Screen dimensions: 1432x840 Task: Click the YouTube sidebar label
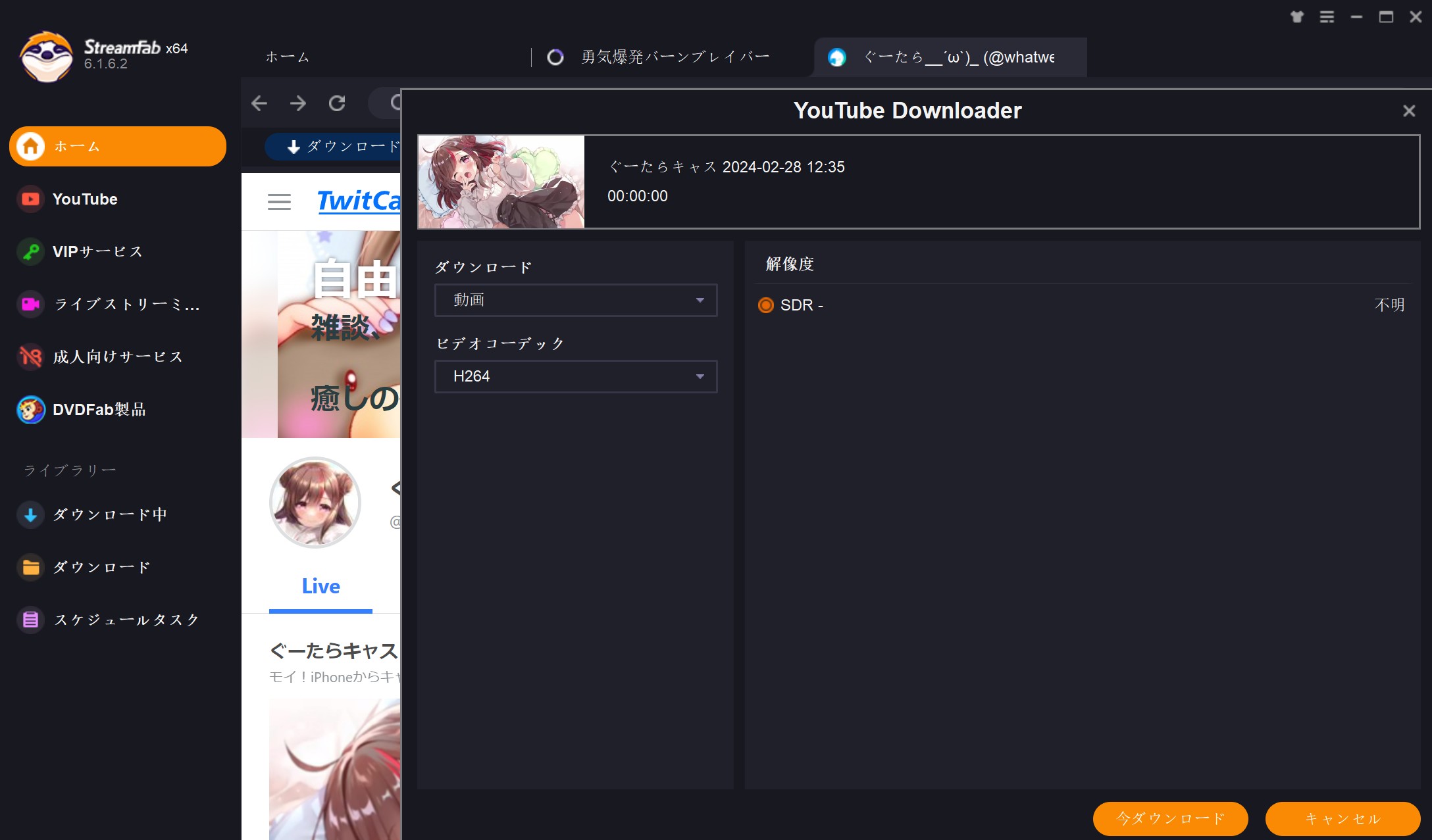pyautogui.click(x=85, y=199)
